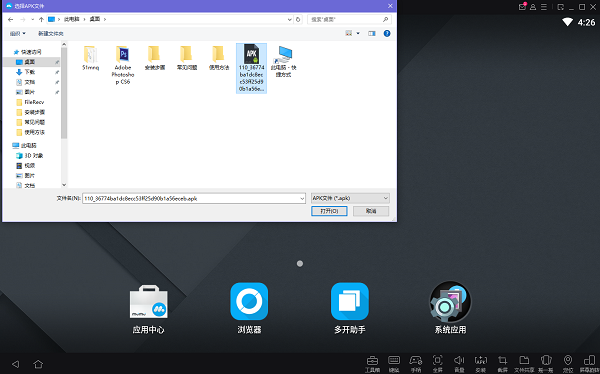600x374 pixels.
Task: Open the file type APK filter dropdown
Action: point(350,198)
